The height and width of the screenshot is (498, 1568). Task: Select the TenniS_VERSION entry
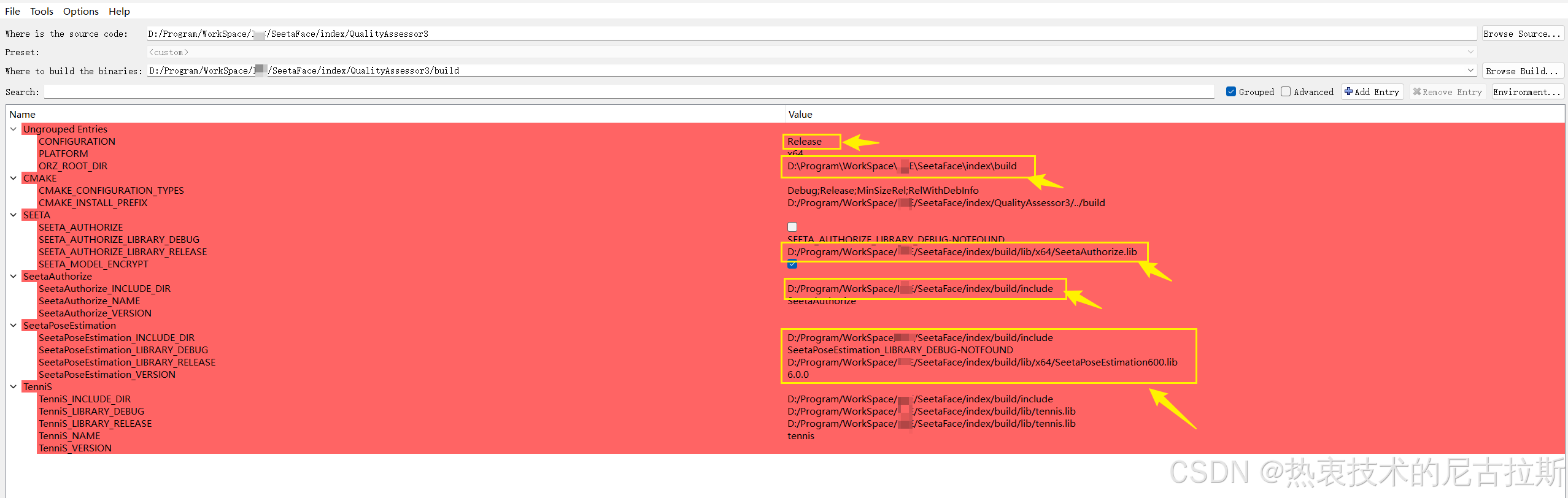tap(75, 448)
